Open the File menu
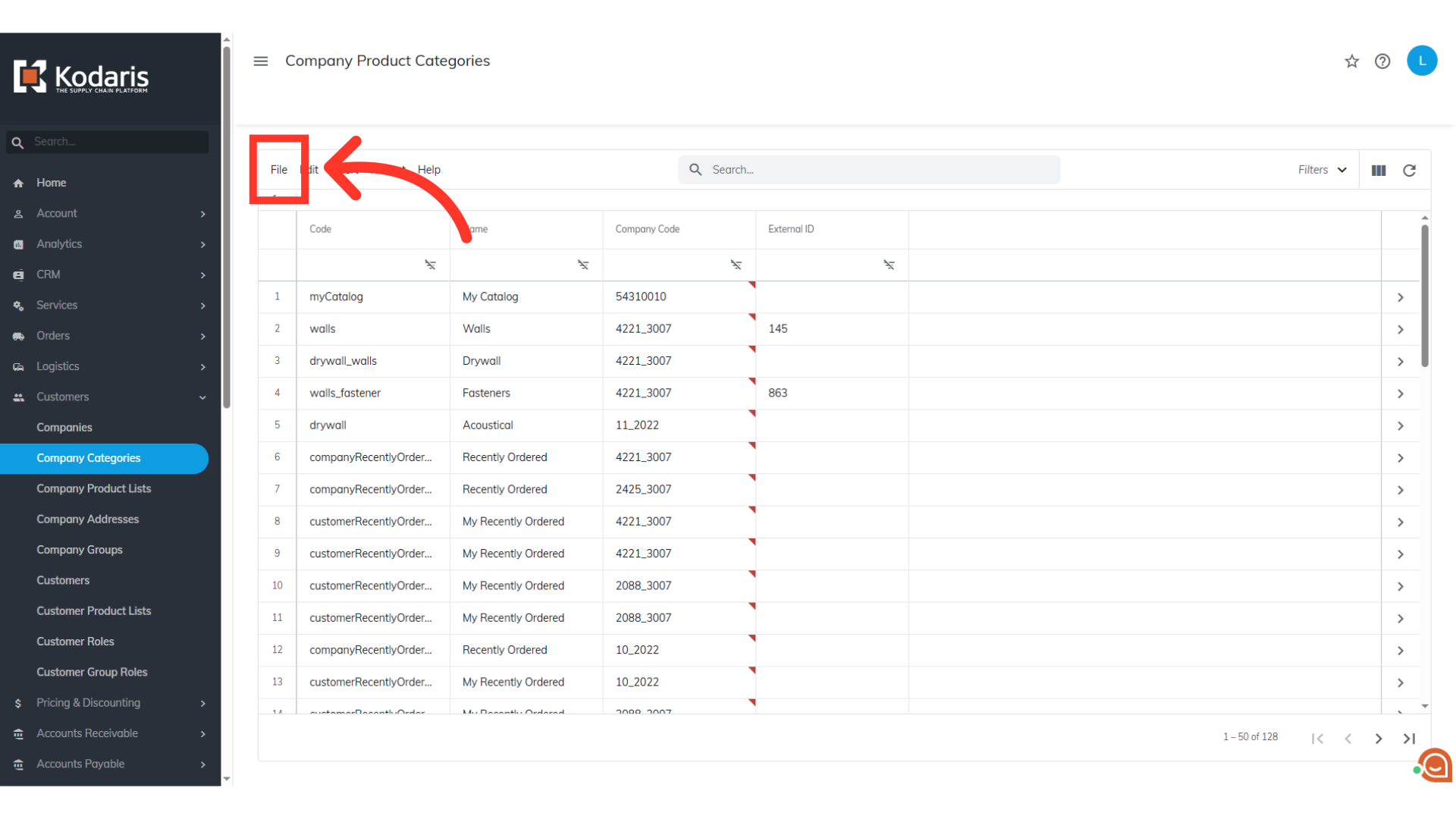The width and height of the screenshot is (1456, 819). click(279, 170)
